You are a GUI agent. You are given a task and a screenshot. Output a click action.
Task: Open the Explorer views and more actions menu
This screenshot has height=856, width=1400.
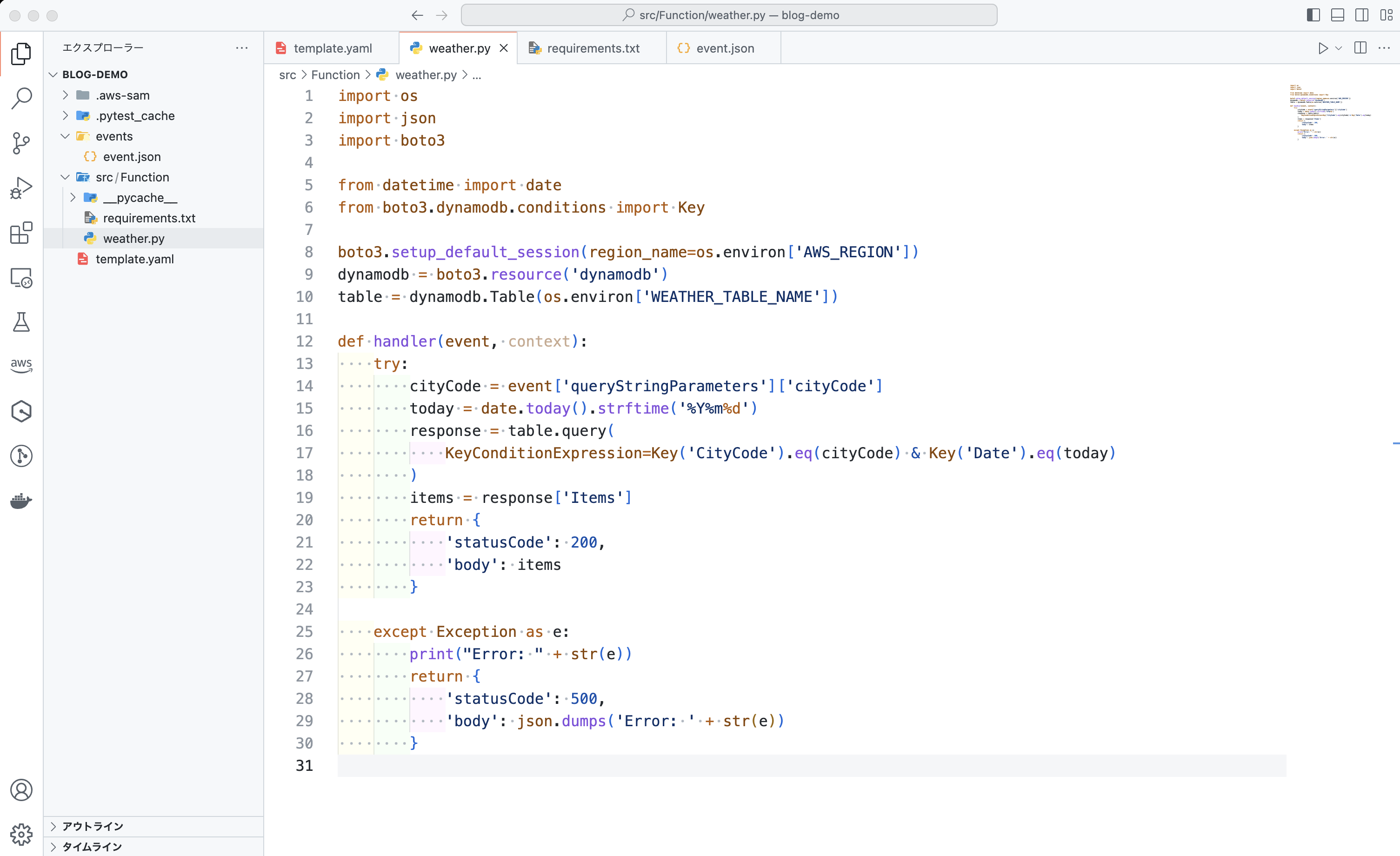point(242,48)
